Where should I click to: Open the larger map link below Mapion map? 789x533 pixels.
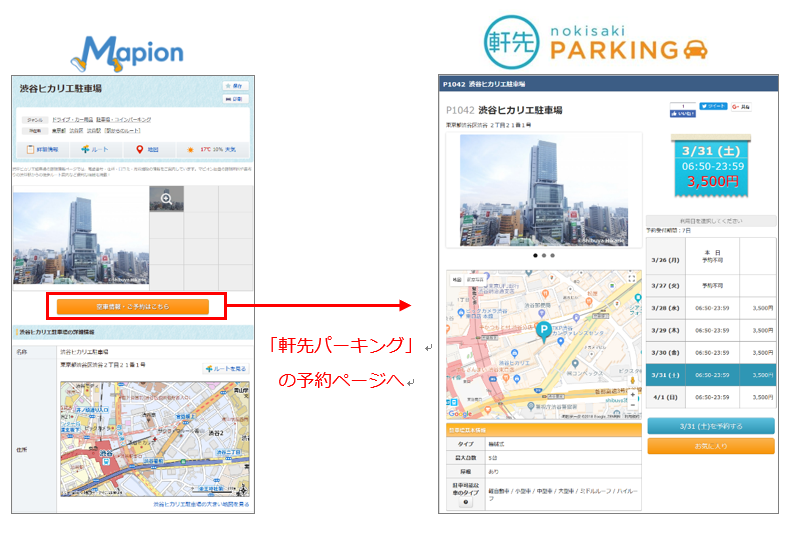tap(201, 505)
